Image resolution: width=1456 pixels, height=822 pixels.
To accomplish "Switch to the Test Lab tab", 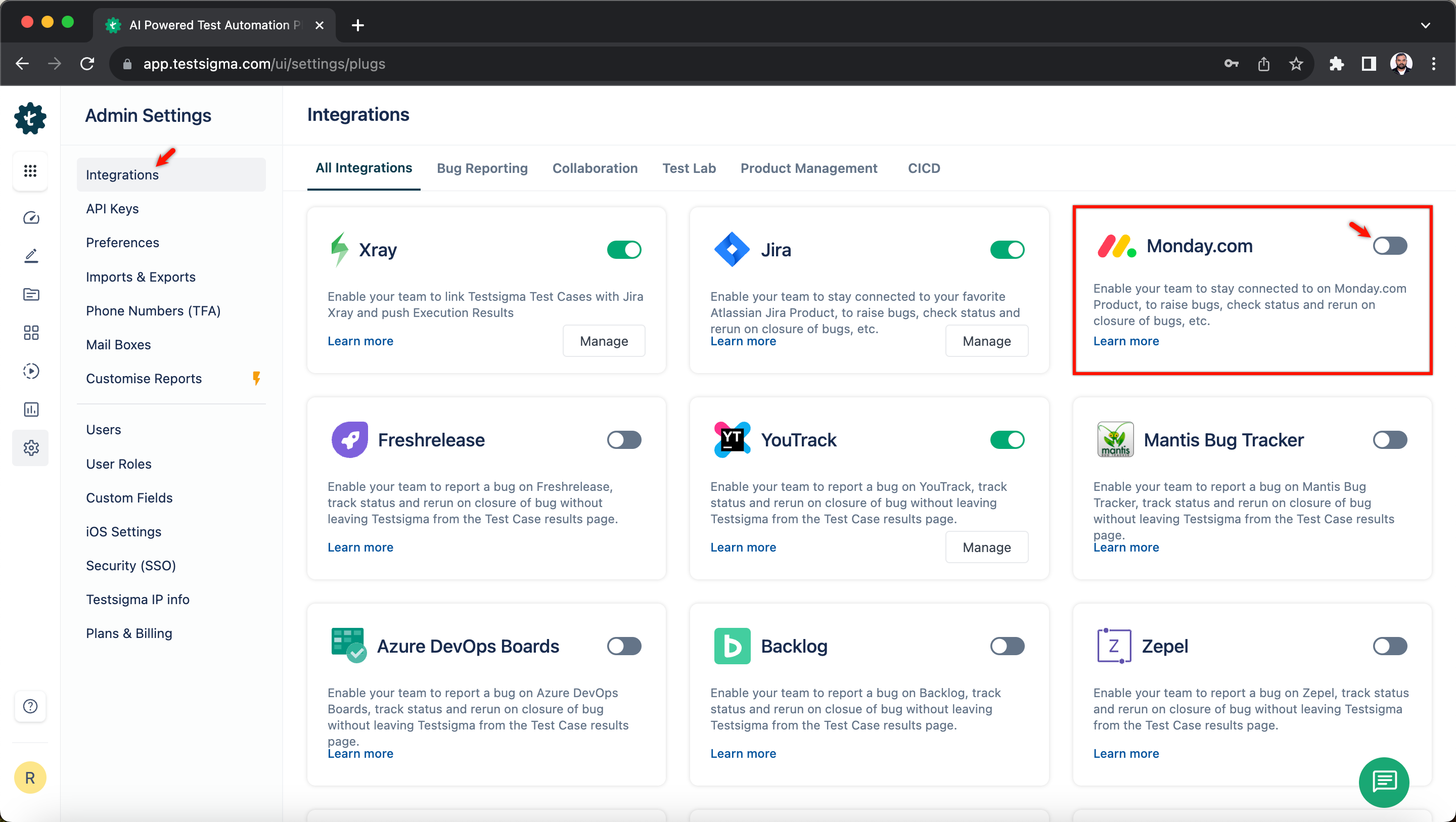I will tap(689, 168).
